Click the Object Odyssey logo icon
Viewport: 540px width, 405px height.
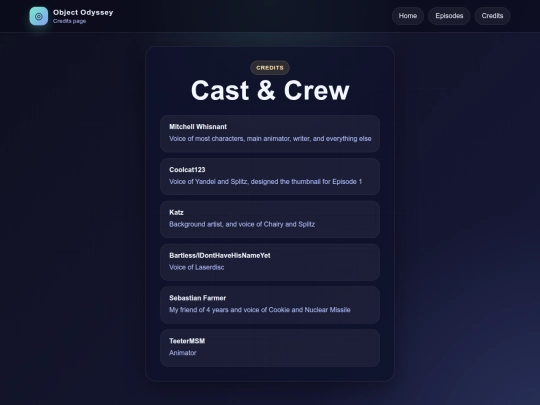point(39,16)
